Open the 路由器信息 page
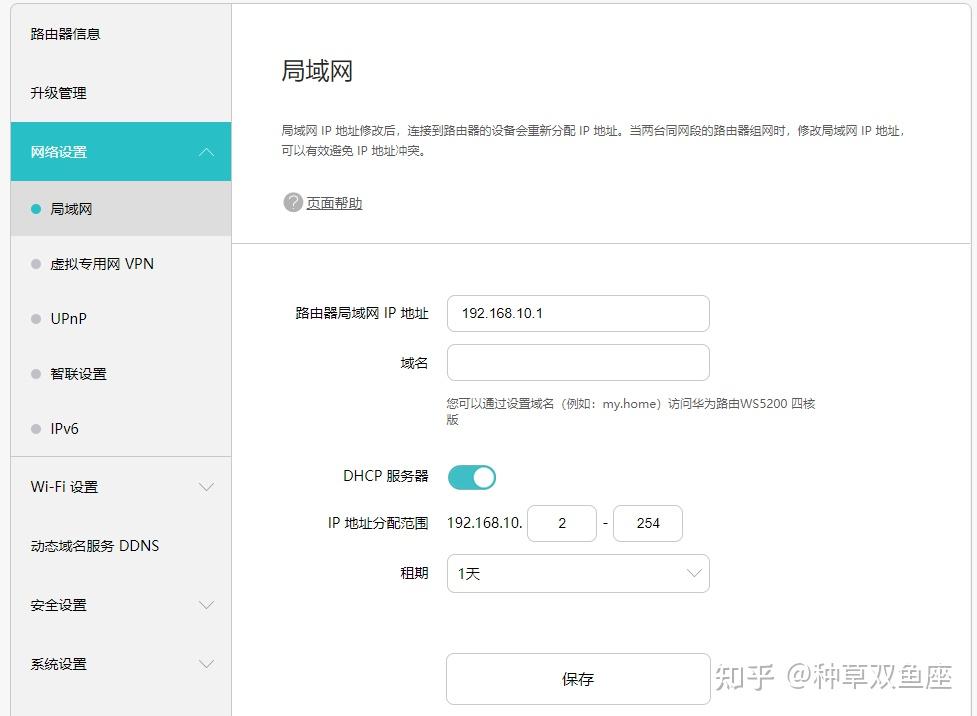Viewport: 977px width, 716px height. 64,33
